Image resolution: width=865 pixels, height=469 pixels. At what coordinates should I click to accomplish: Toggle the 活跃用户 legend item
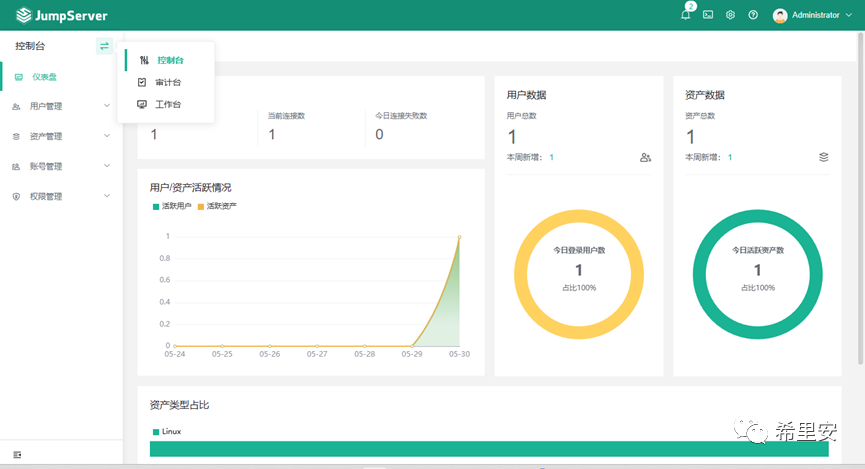(172, 206)
